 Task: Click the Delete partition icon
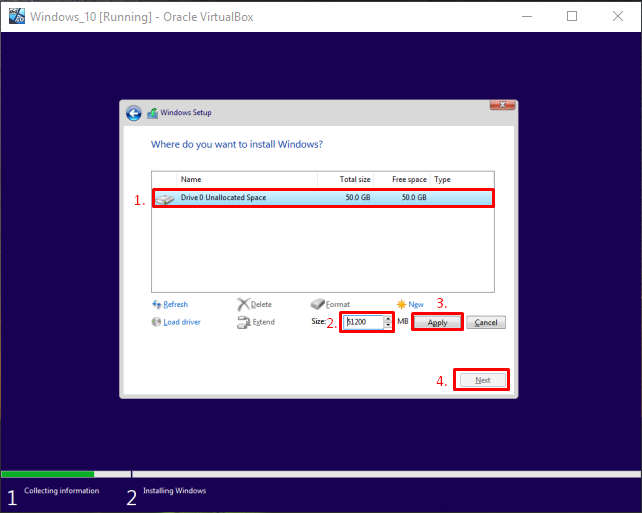tap(243, 304)
